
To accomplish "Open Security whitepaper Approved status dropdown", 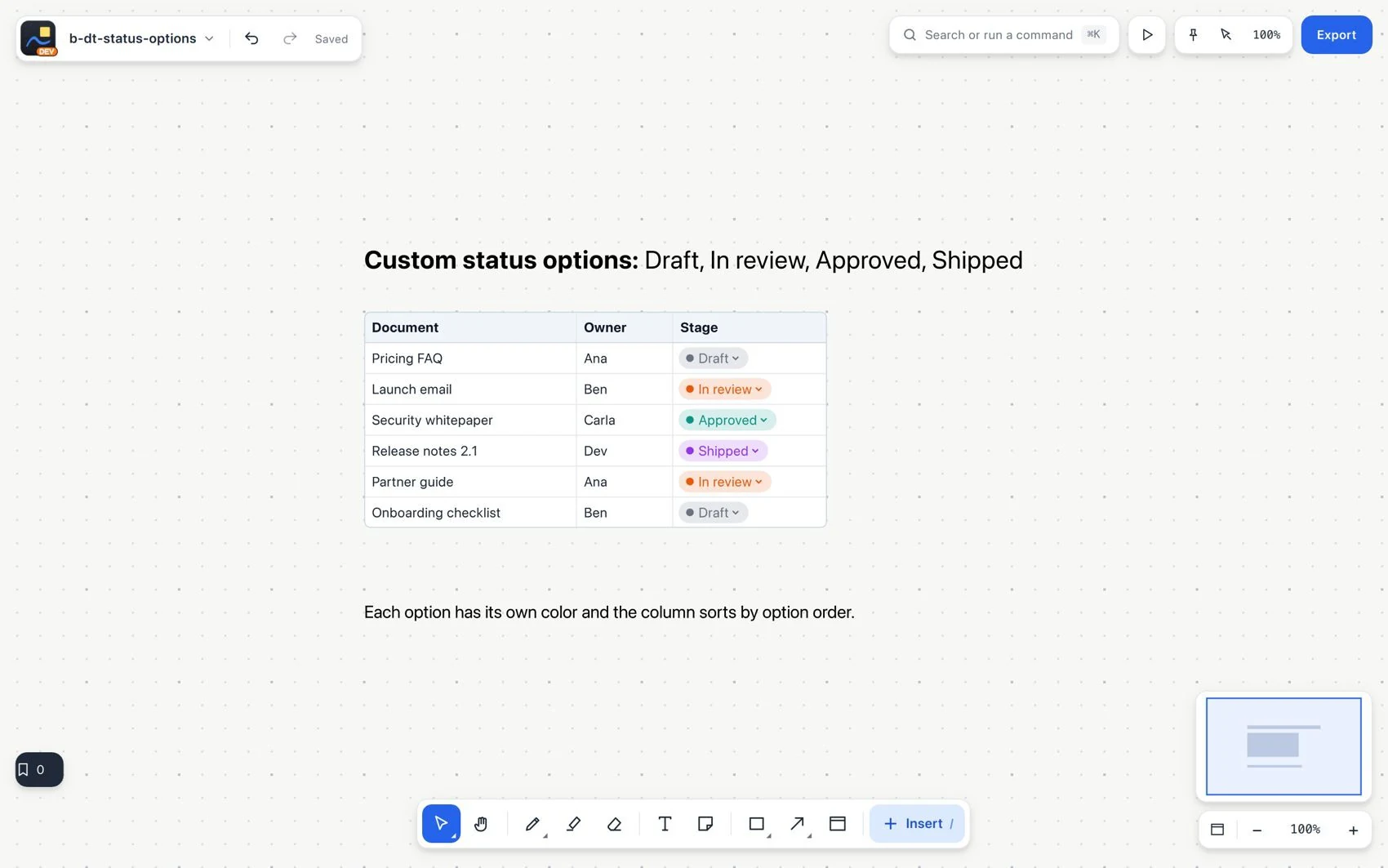I will point(727,421).
